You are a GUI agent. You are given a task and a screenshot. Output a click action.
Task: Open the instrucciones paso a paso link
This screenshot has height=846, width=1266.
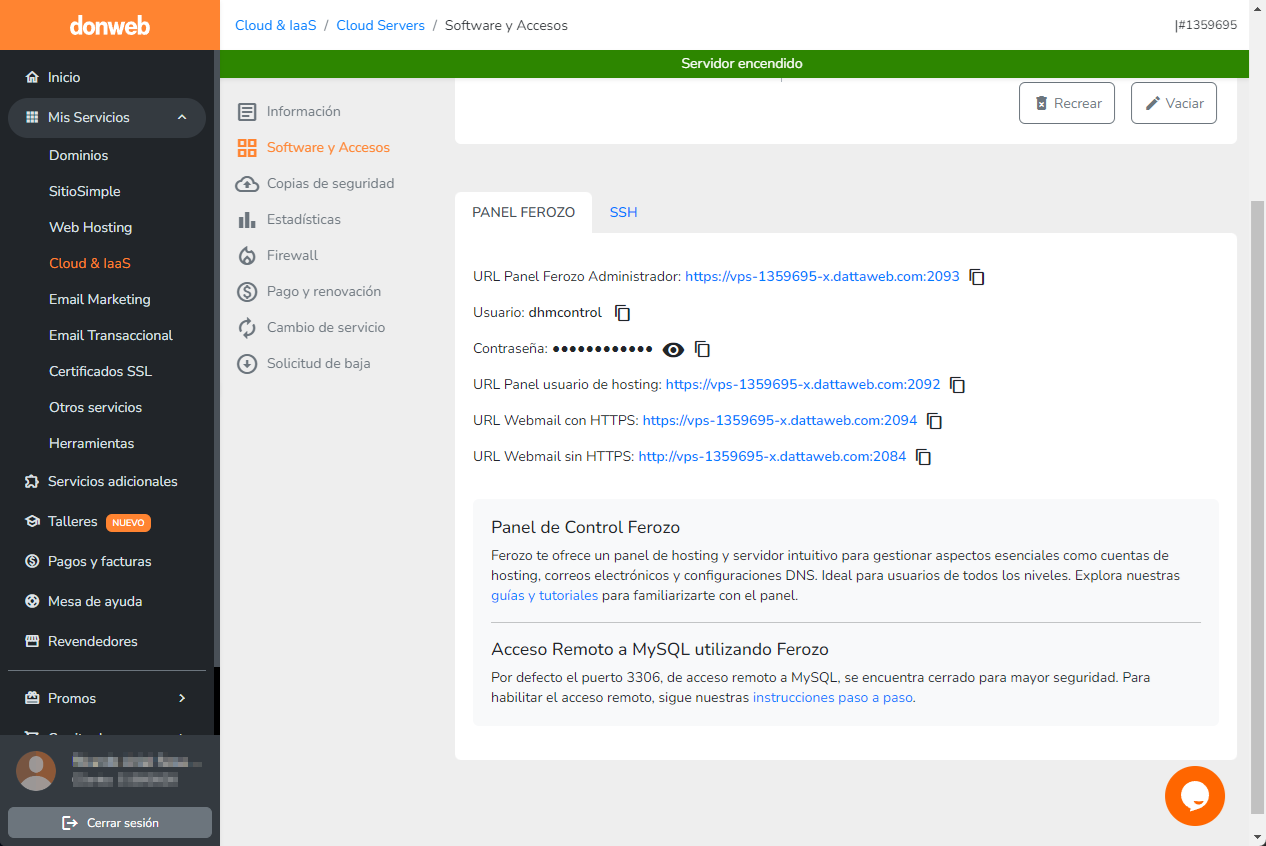point(833,698)
